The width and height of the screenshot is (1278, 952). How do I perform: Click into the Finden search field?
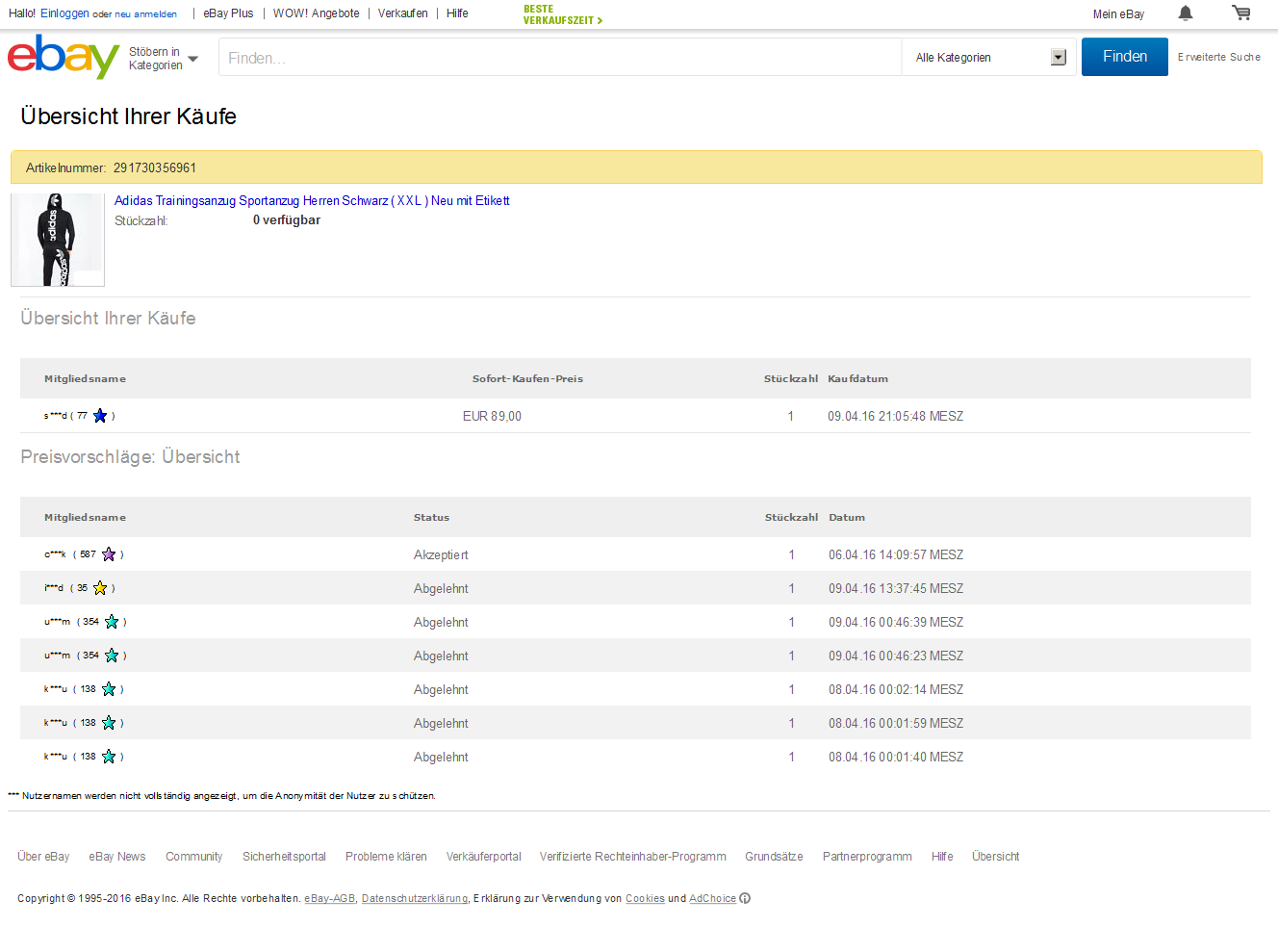click(x=560, y=58)
